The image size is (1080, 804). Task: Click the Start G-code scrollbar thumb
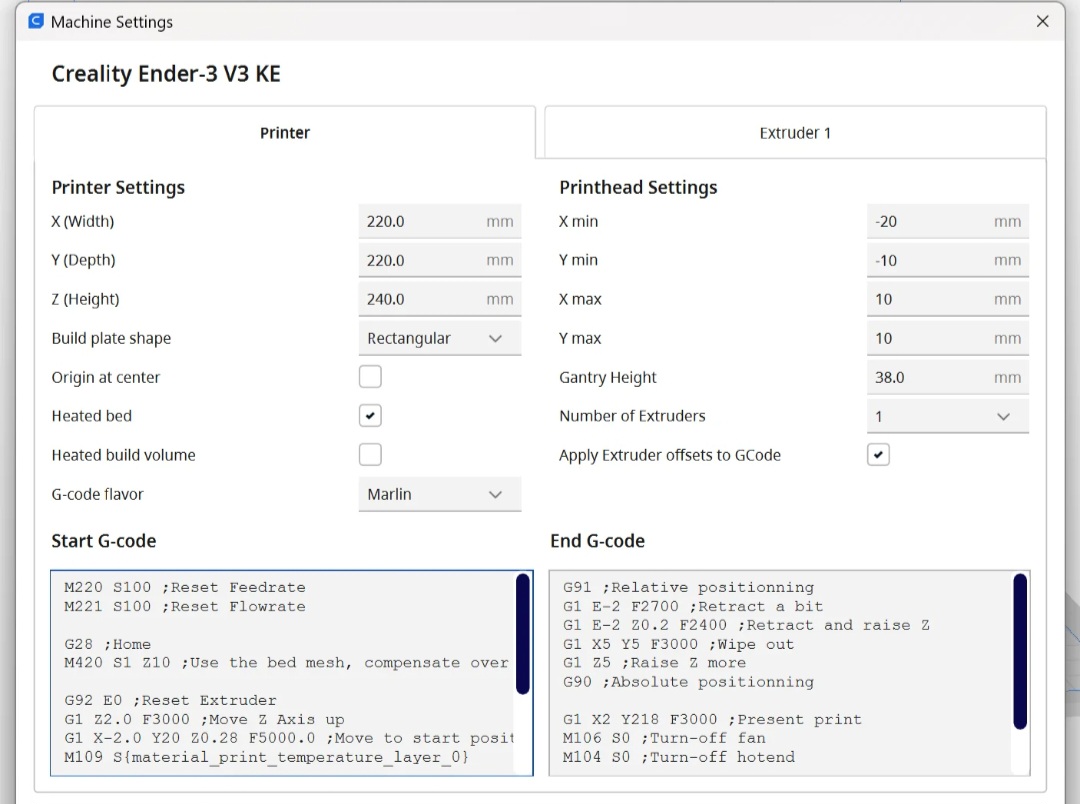coord(523,634)
